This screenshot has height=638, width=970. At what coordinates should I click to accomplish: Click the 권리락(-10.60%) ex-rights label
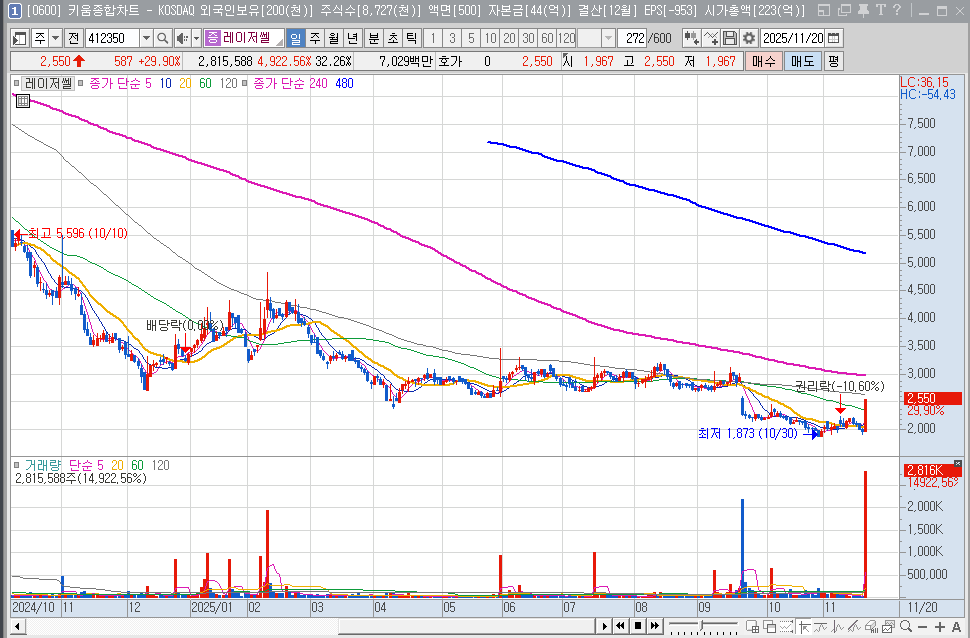(839, 387)
